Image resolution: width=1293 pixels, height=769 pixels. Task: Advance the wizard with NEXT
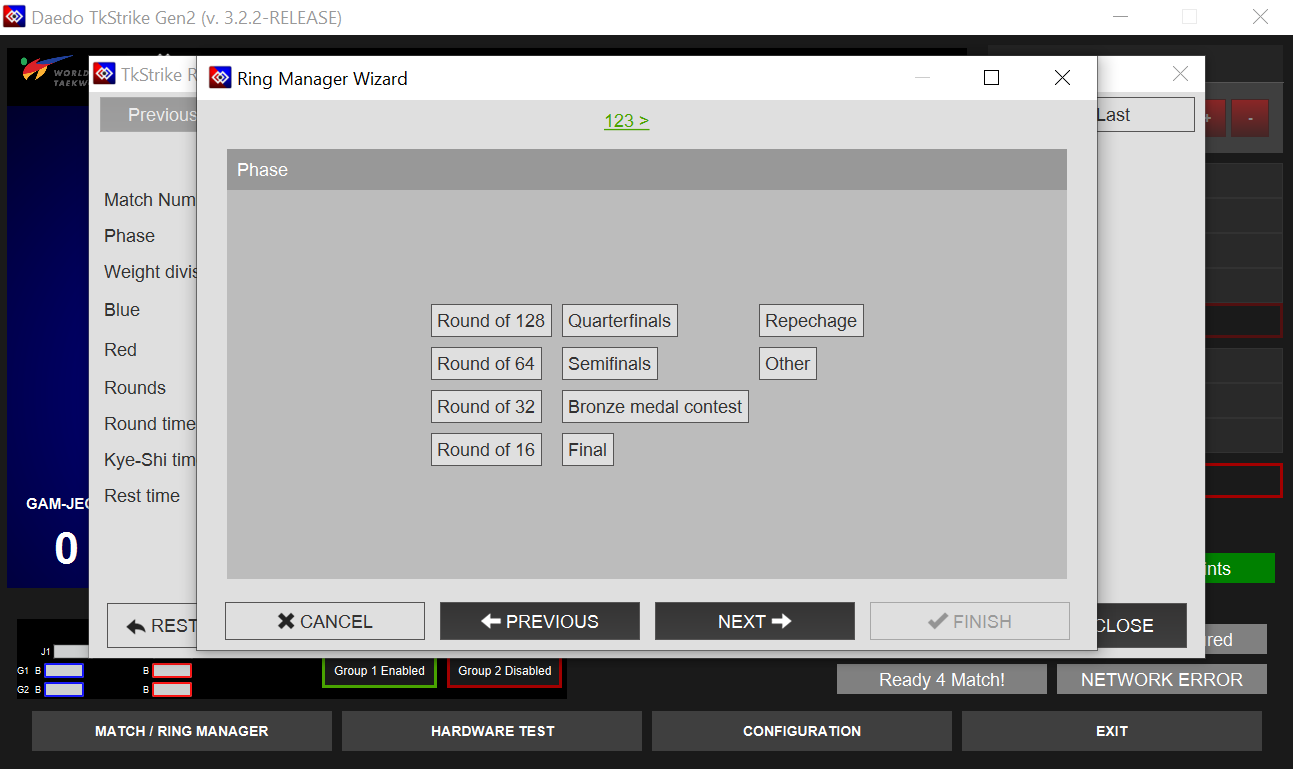coord(754,621)
